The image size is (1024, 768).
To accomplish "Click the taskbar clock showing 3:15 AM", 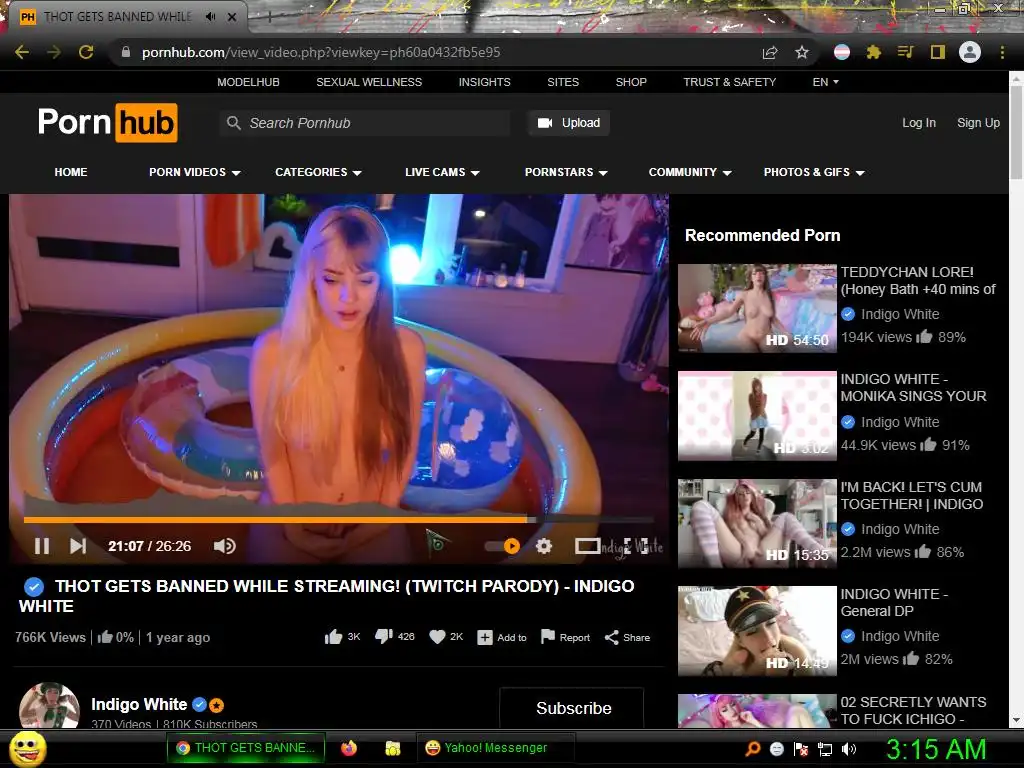I will [x=936, y=749].
